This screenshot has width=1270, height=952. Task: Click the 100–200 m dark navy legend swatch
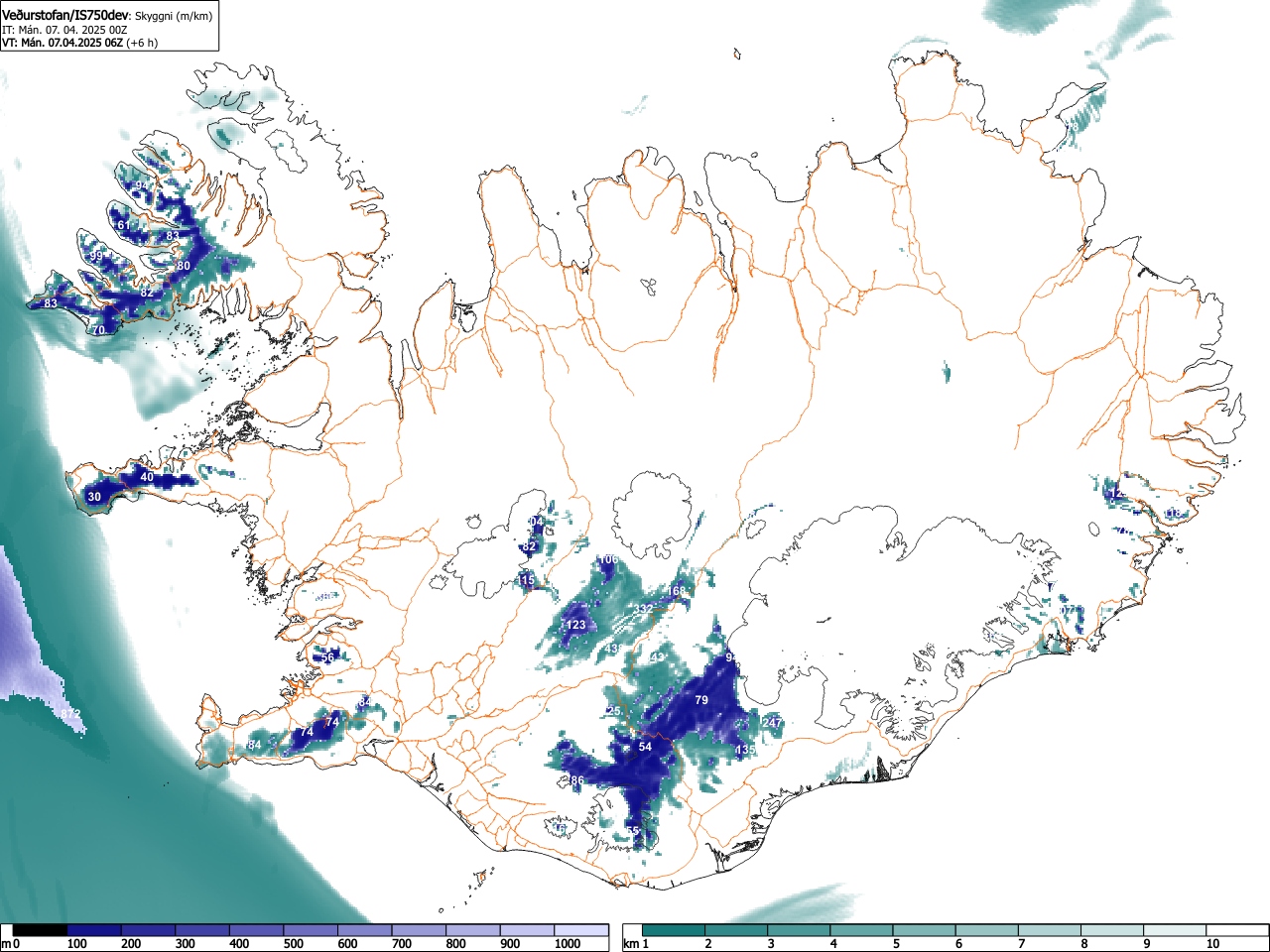pyautogui.click(x=94, y=930)
